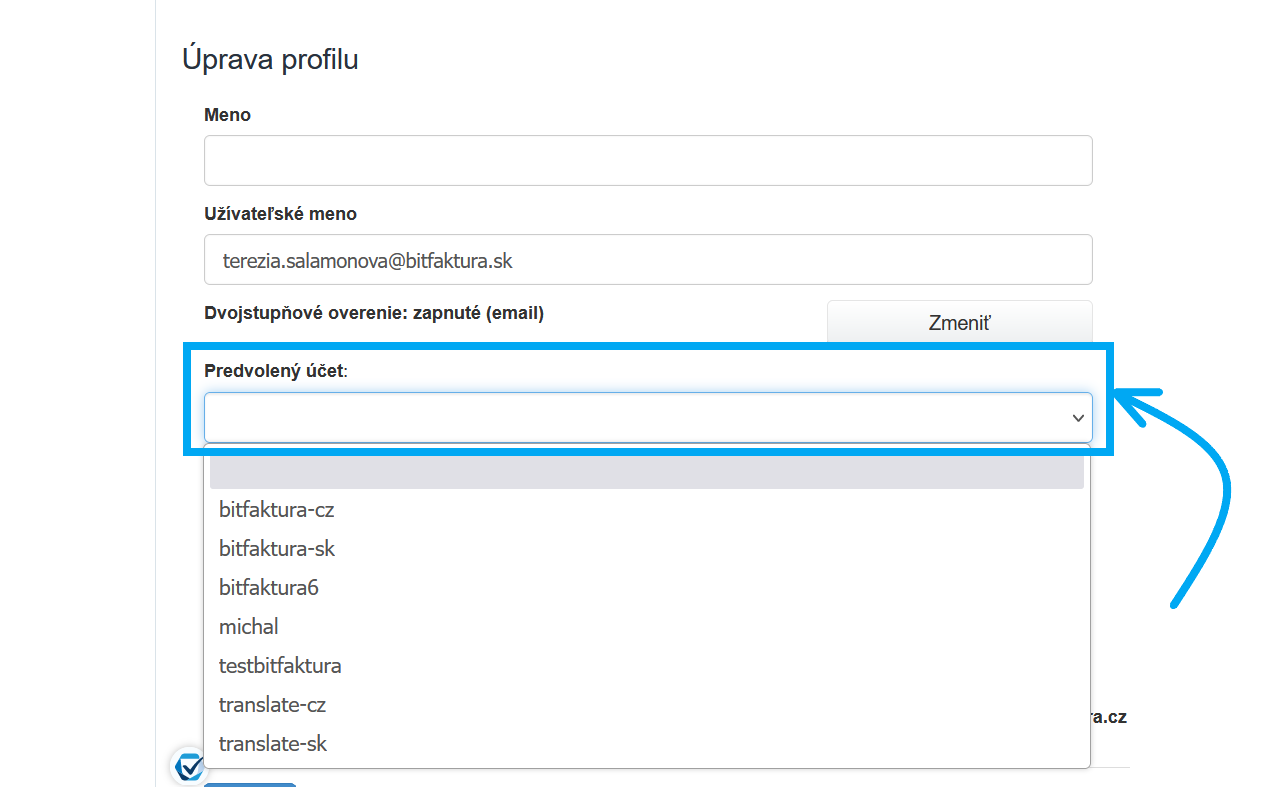Pick michal in the account dropdown
1284x787 pixels.
pos(249,627)
